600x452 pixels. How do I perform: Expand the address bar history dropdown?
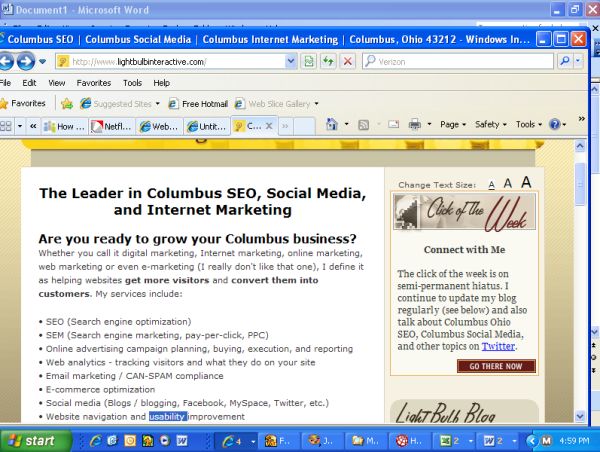pyautogui.click(x=290, y=61)
